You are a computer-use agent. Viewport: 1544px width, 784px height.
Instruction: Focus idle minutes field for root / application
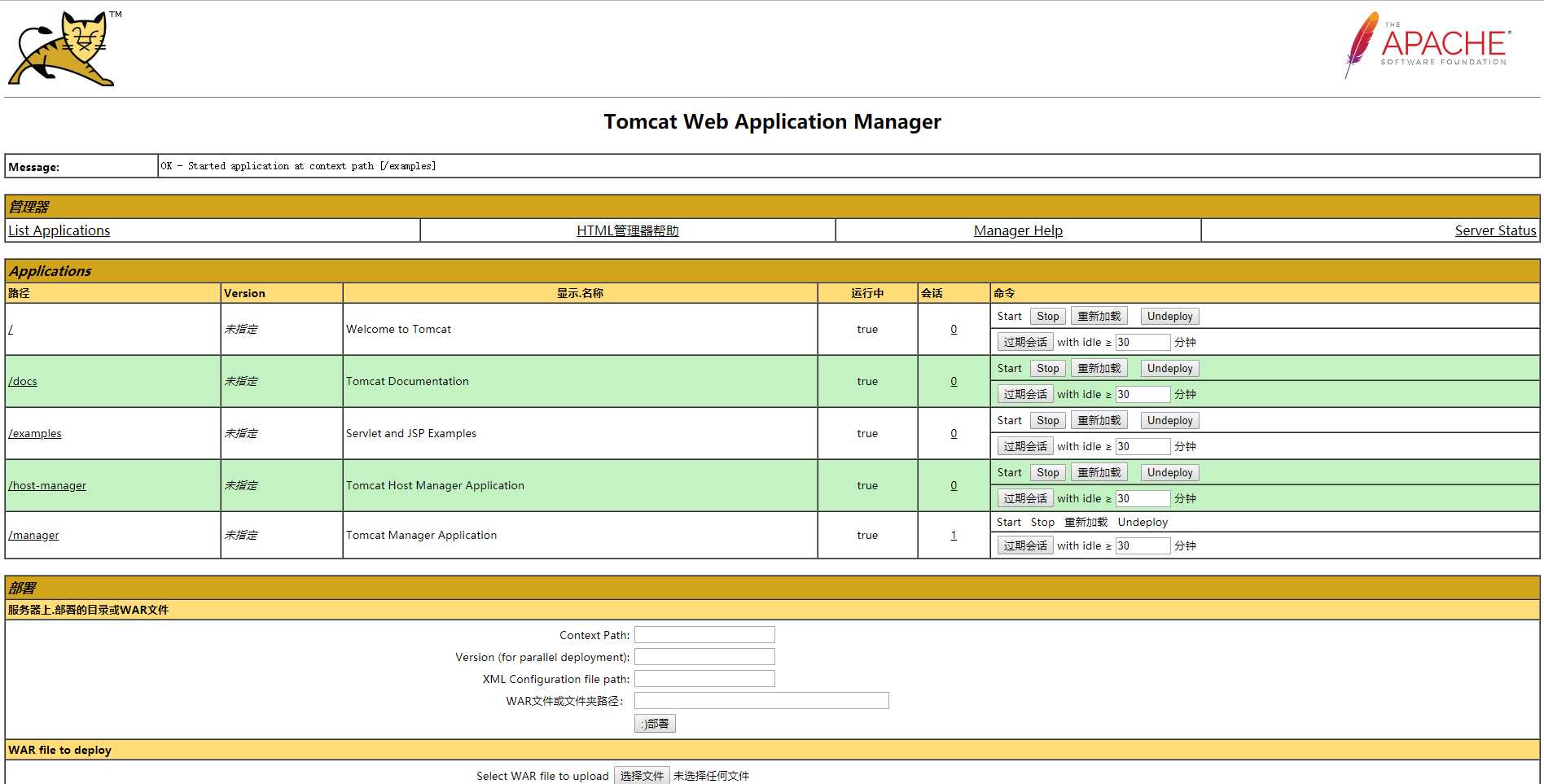tap(1143, 342)
